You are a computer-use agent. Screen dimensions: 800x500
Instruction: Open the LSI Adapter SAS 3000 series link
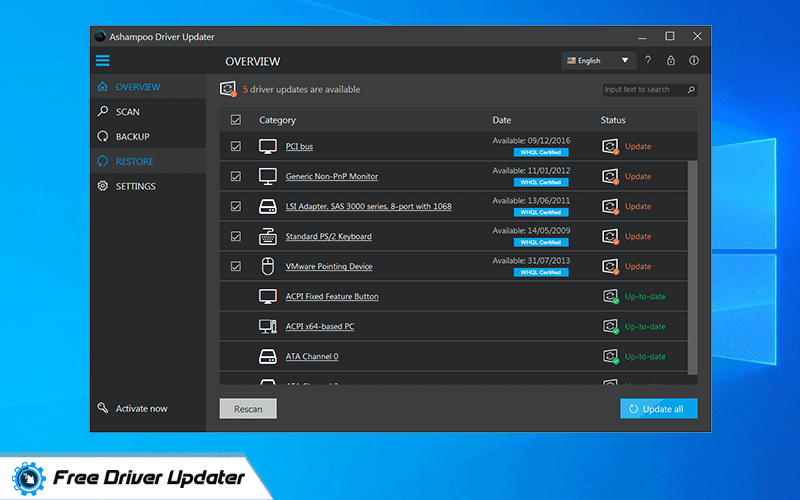368,207
